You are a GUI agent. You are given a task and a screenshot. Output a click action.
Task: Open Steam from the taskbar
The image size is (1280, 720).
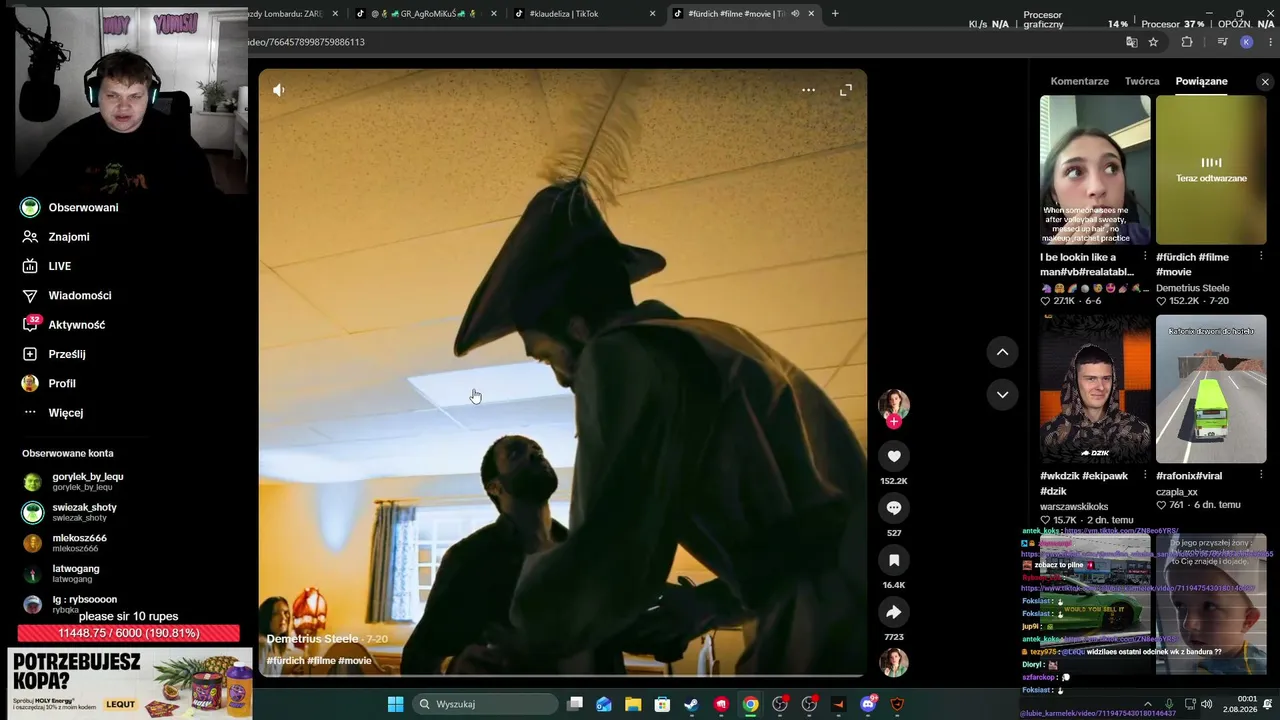[x=691, y=704]
